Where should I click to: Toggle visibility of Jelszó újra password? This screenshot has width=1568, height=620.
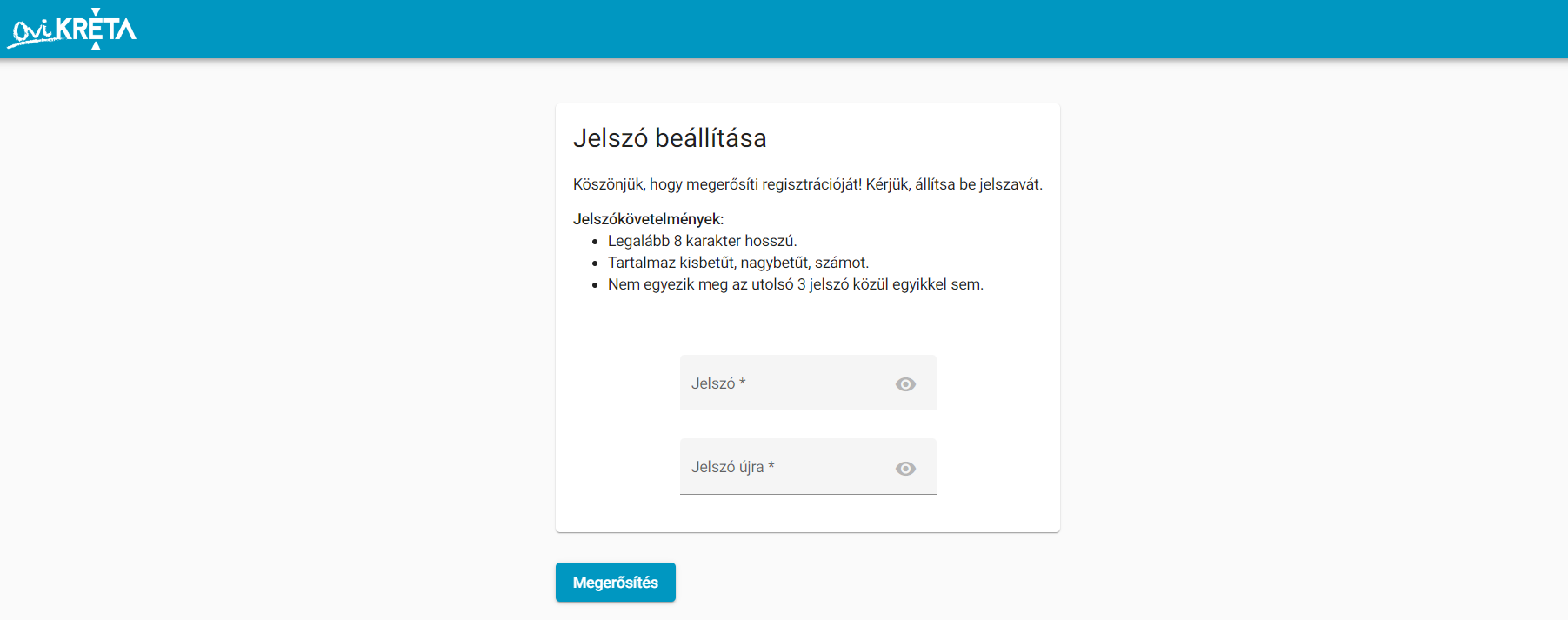[905, 469]
